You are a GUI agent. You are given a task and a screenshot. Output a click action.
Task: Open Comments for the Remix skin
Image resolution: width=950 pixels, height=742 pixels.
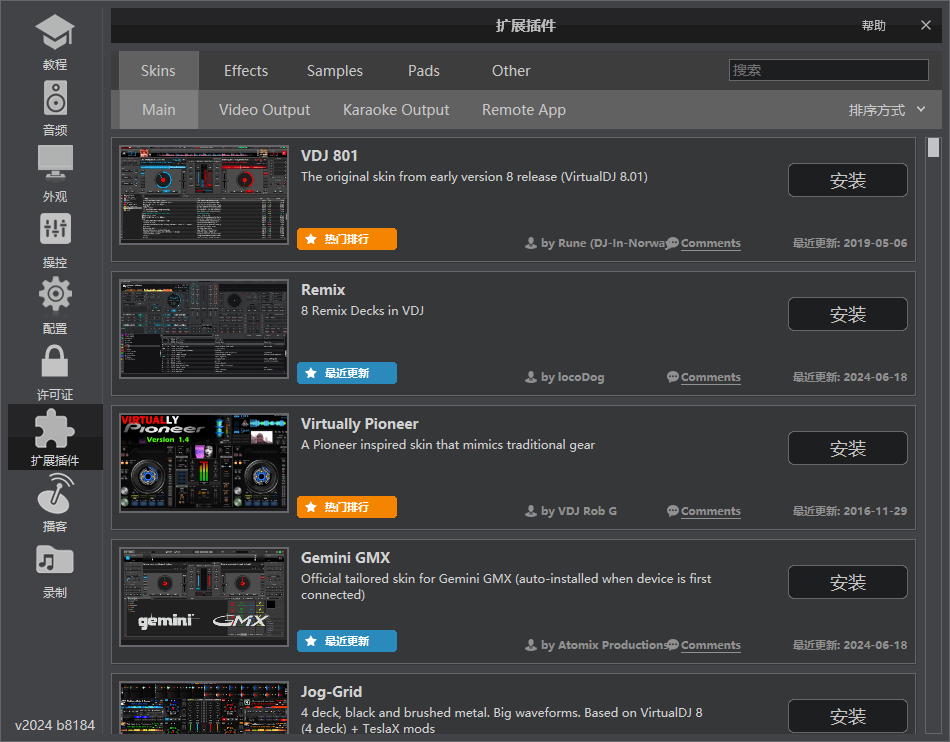tap(710, 378)
